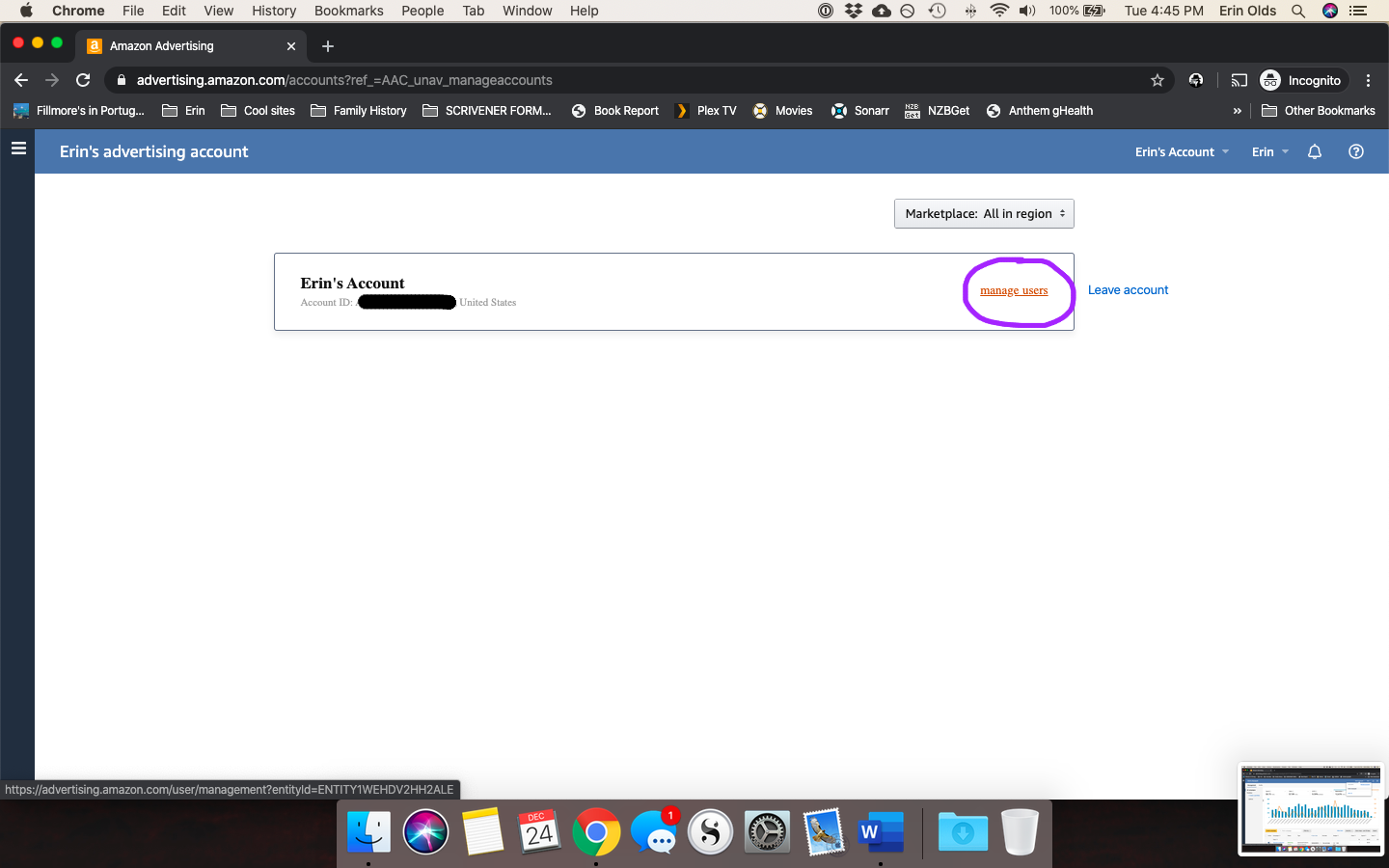Image resolution: width=1389 pixels, height=868 pixels.
Task: Click the Cast icon in toolbar
Action: (x=1239, y=80)
